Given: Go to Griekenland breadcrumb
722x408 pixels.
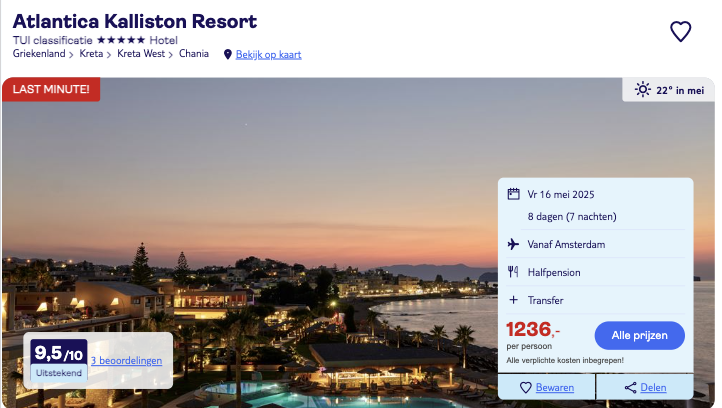Looking at the screenshot, I should (x=39, y=54).
